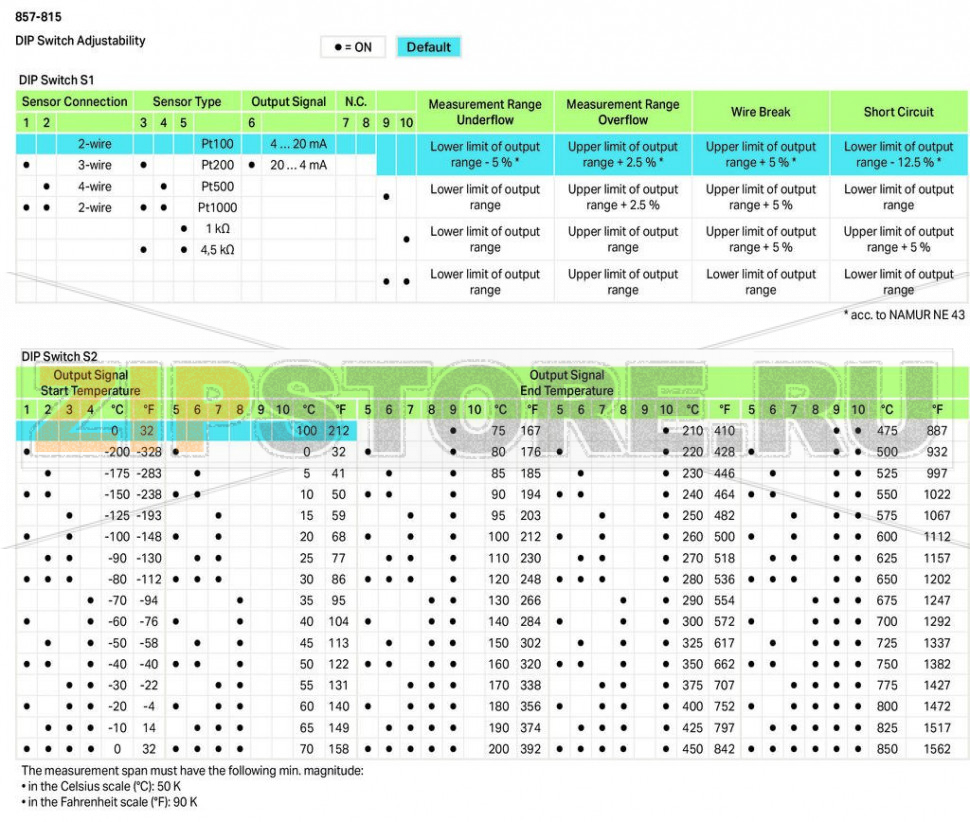Select the "DIP Switch S2" table title
The height and width of the screenshot is (822, 970).
tap(59, 356)
